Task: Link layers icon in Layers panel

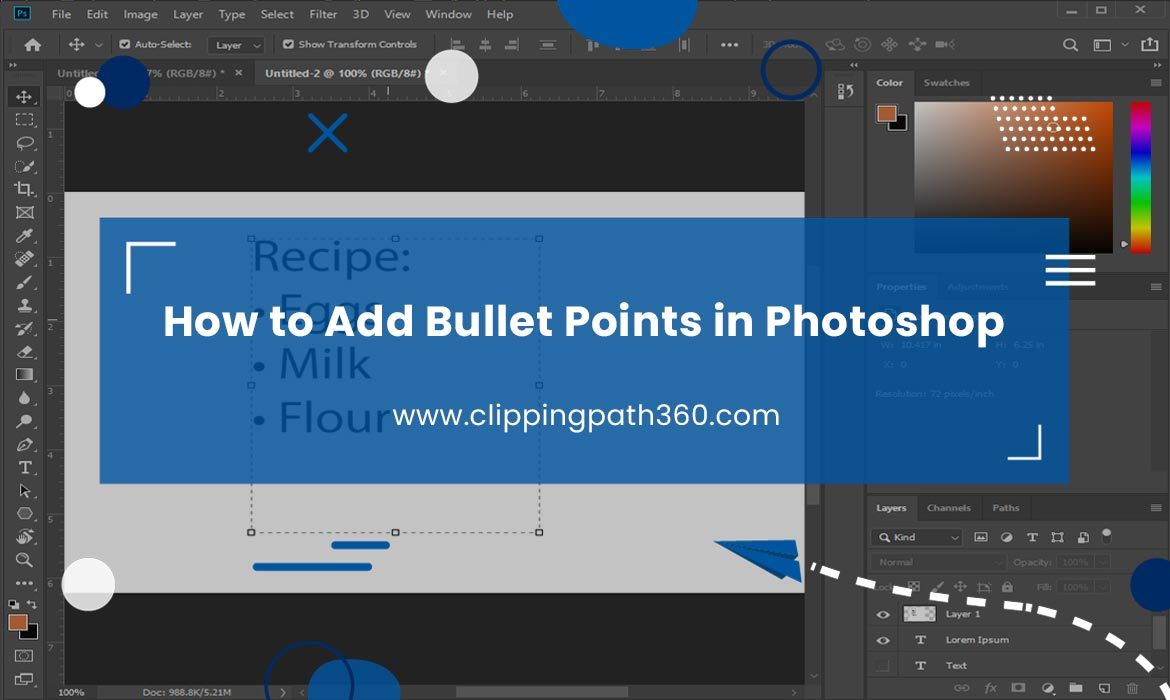Action: pyautogui.click(x=962, y=688)
